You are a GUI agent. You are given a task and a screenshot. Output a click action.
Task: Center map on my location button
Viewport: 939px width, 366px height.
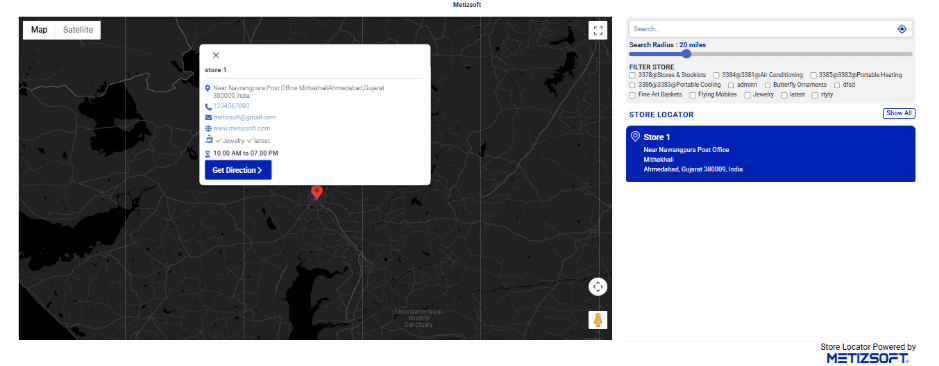597,287
